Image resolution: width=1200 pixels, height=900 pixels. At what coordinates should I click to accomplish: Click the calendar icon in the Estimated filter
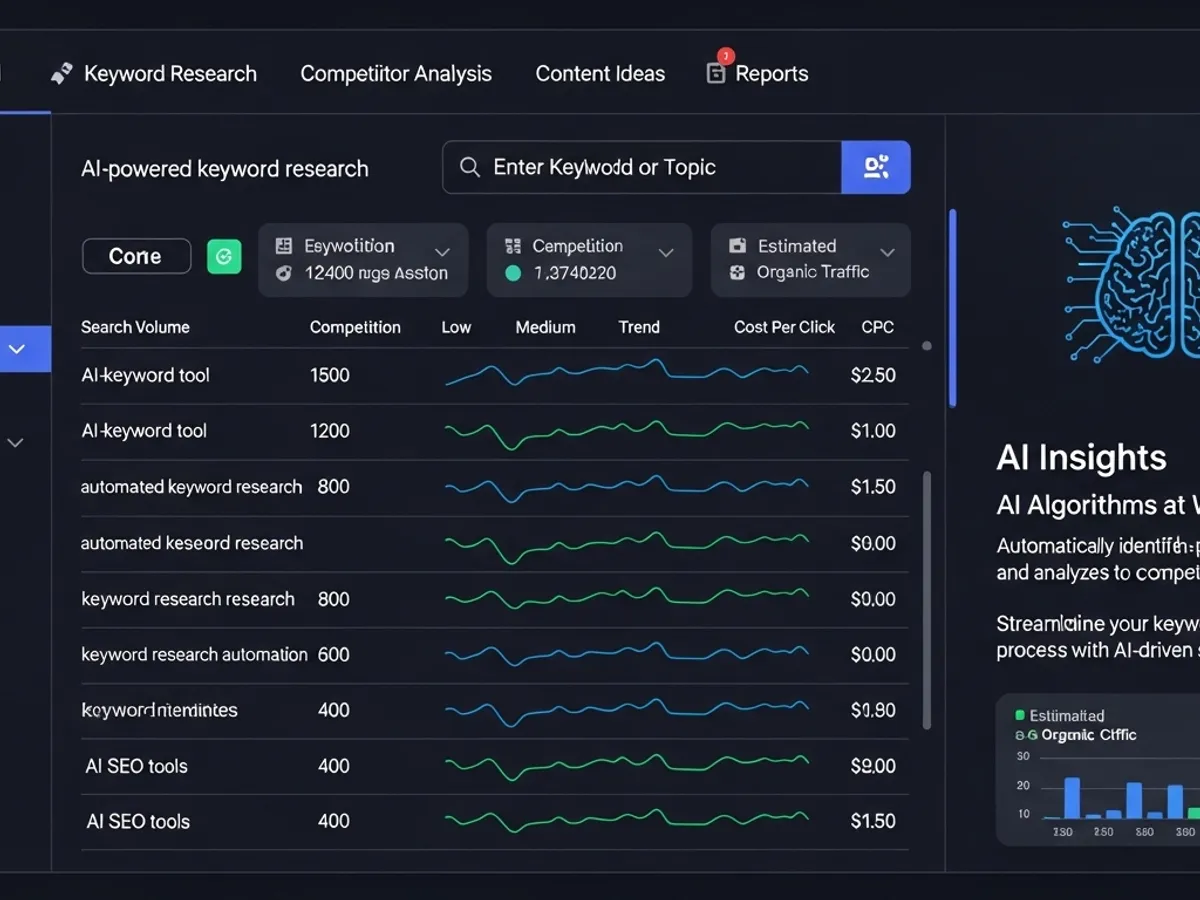(x=738, y=245)
